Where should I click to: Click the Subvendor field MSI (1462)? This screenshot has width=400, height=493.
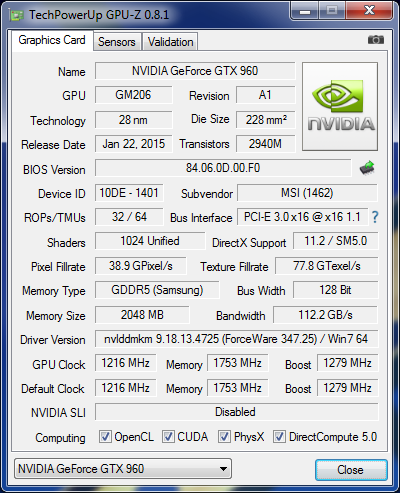tap(307, 193)
